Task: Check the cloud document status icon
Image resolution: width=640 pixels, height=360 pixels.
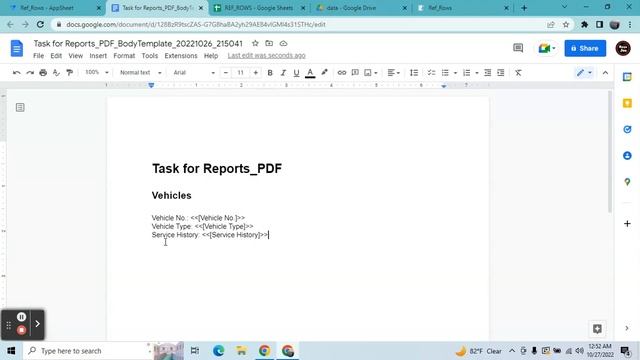Action: 283,43
